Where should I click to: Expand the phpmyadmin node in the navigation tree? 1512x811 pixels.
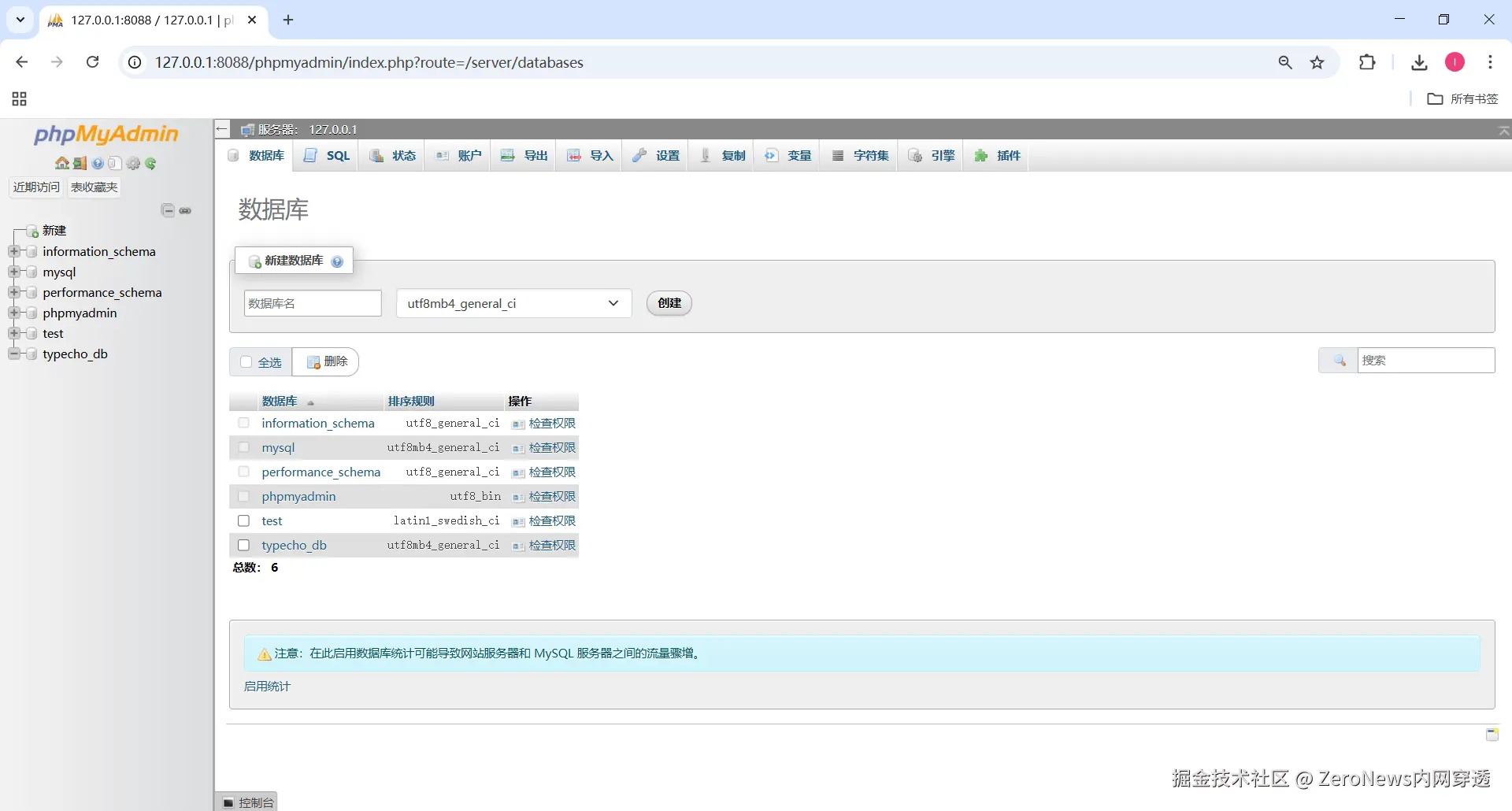click(x=13, y=313)
